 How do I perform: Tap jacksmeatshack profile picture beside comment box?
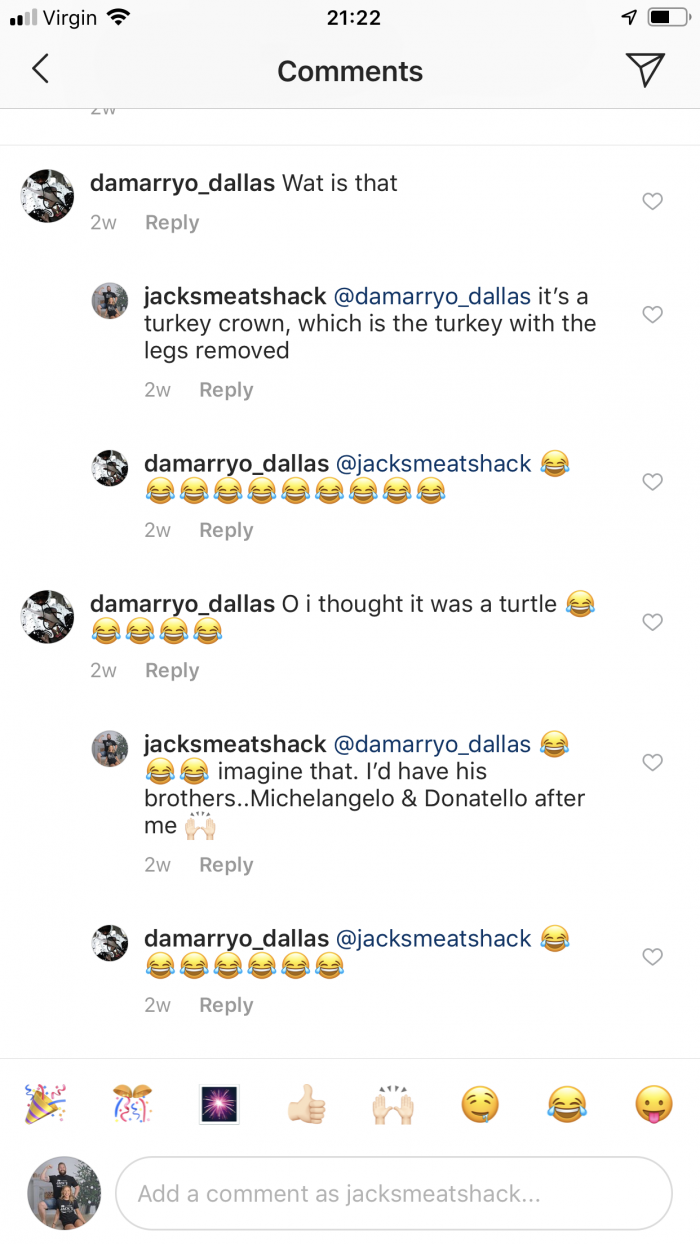click(x=63, y=1193)
